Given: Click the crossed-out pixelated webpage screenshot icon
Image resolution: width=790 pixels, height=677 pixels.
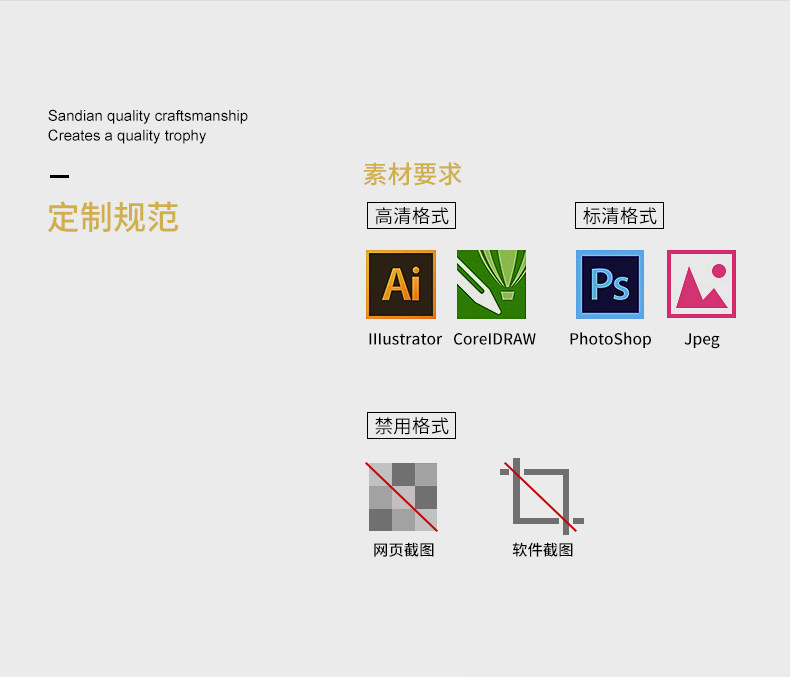Looking at the screenshot, I should coord(402,497).
